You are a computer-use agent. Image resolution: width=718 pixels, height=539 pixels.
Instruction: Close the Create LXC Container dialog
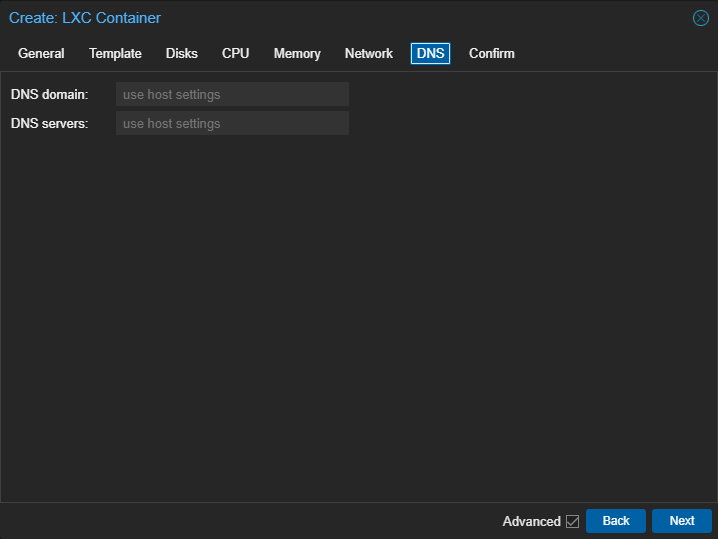701,18
